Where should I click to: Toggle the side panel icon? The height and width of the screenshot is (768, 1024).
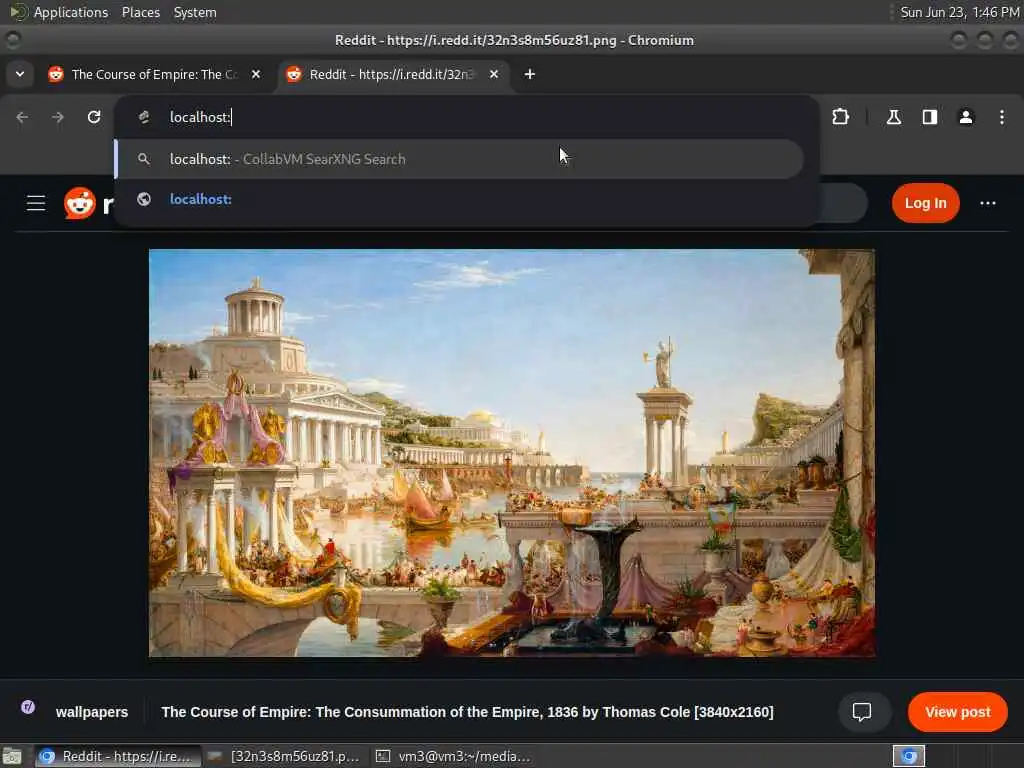(929, 117)
